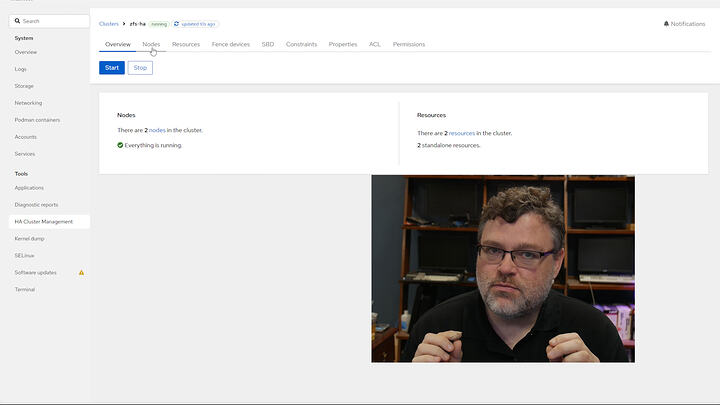Viewport: 720px width, 405px height.
Task: Click the refresh icon beside updated status
Action: point(176,24)
